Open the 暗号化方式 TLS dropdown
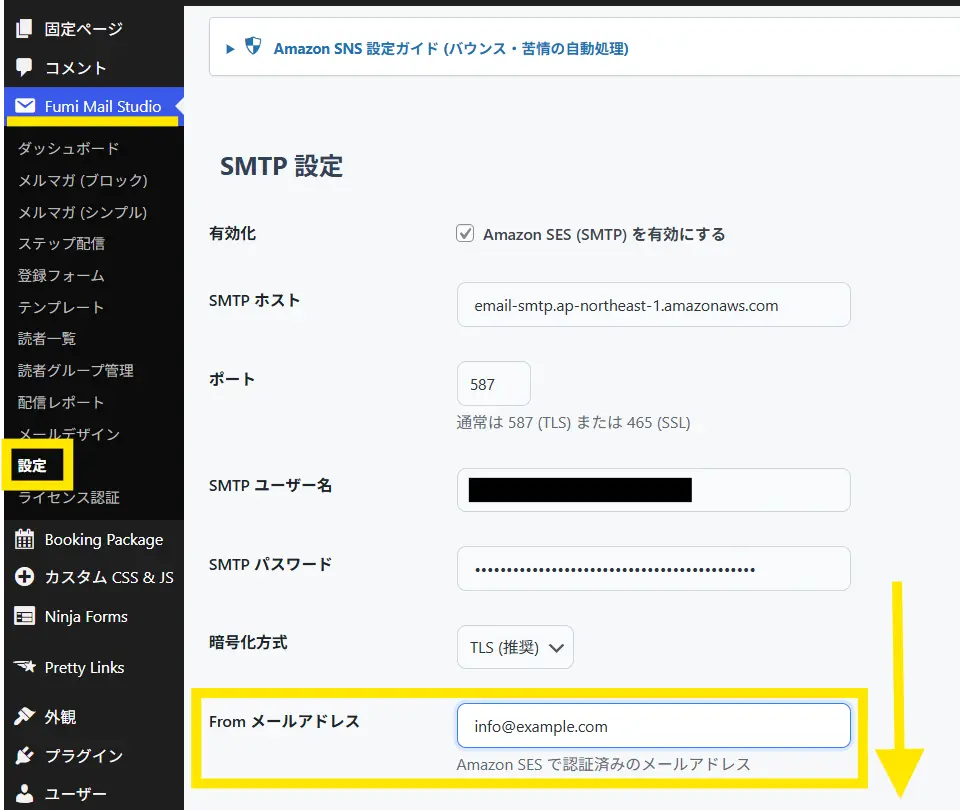The height and width of the screenshot is (810, 960). click(x=515, y=647)
